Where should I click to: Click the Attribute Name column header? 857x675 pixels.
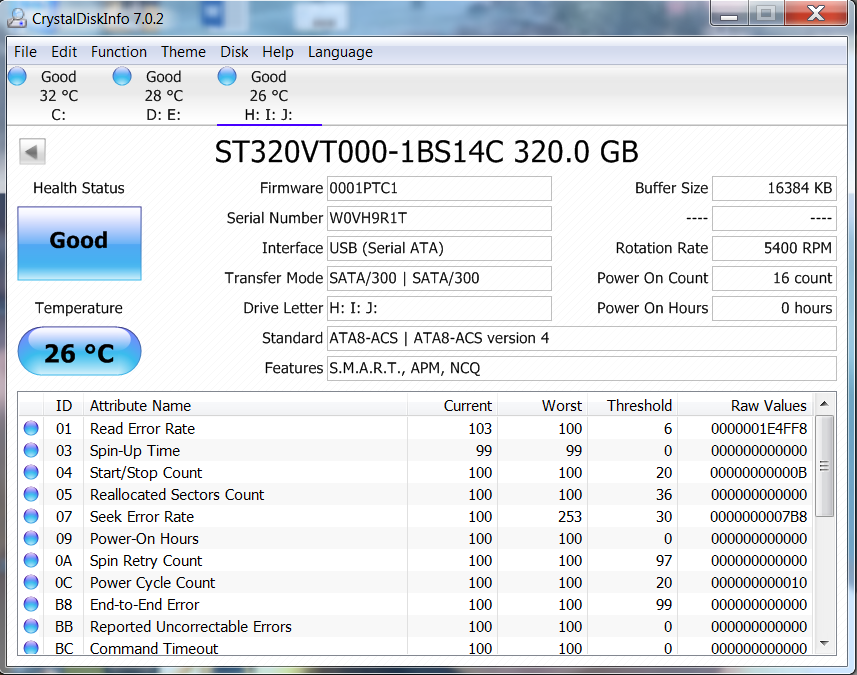click(x=245, y=406)
